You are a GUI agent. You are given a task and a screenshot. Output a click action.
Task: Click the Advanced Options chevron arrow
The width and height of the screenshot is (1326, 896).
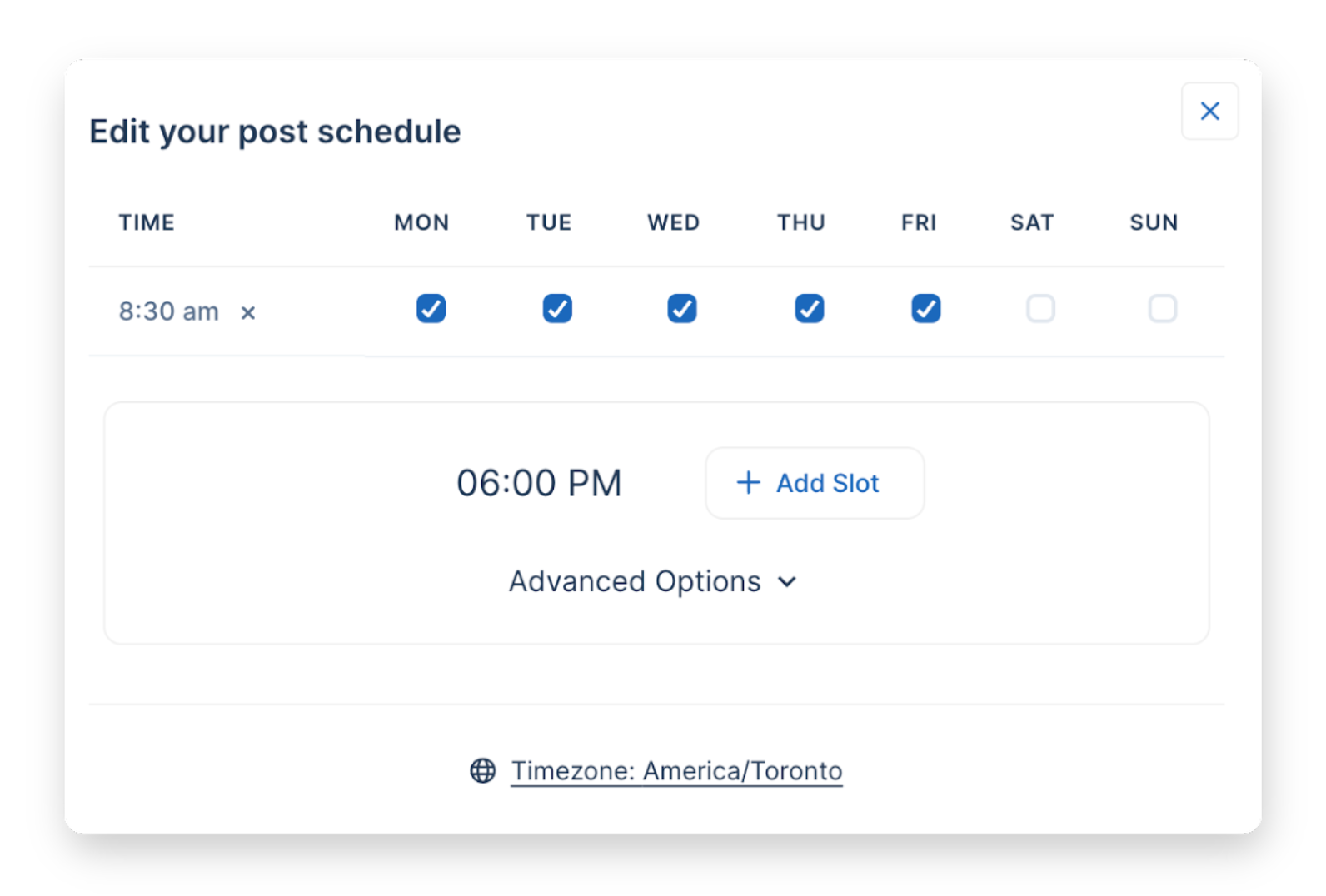pos(787,582)
